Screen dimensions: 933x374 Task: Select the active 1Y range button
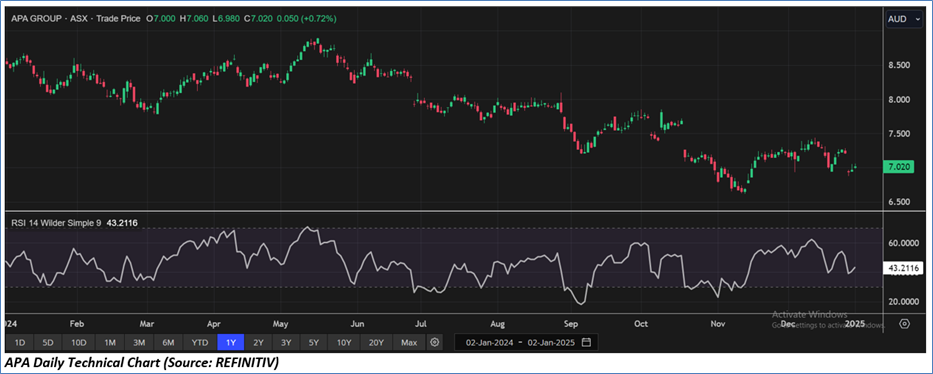click(231, 342)
